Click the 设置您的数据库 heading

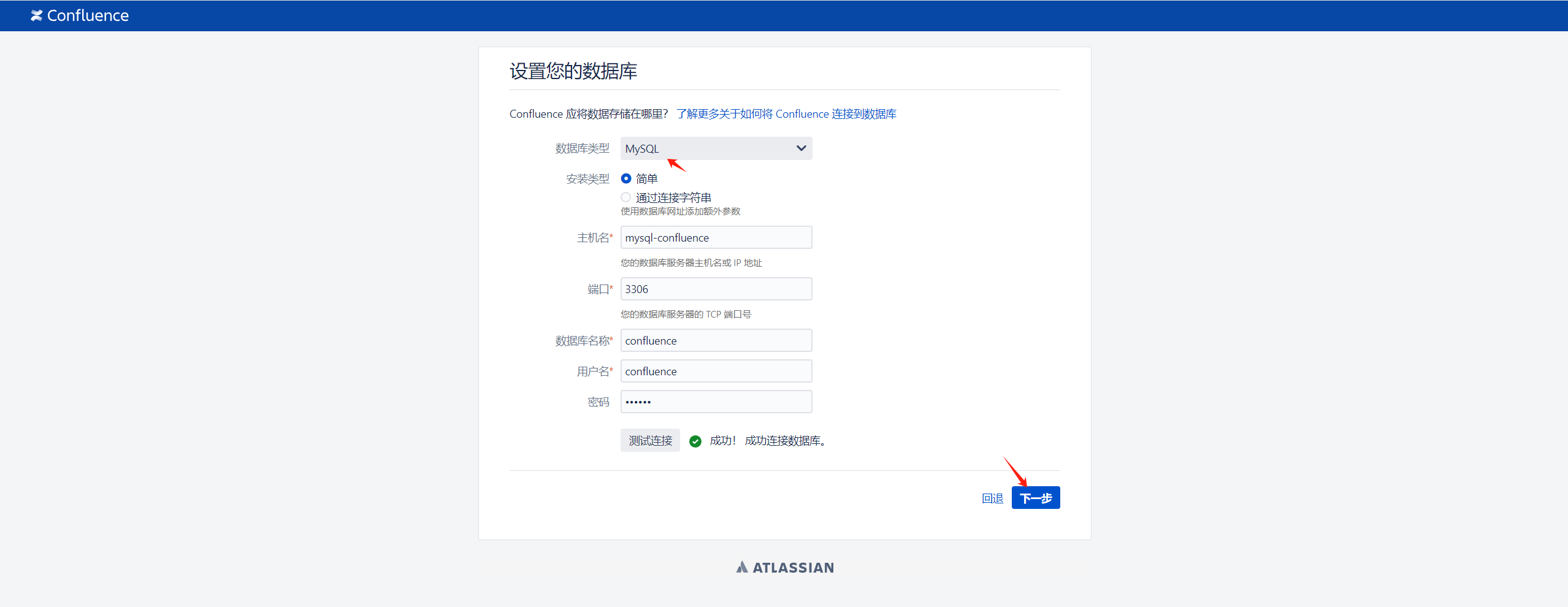[573, 71]
